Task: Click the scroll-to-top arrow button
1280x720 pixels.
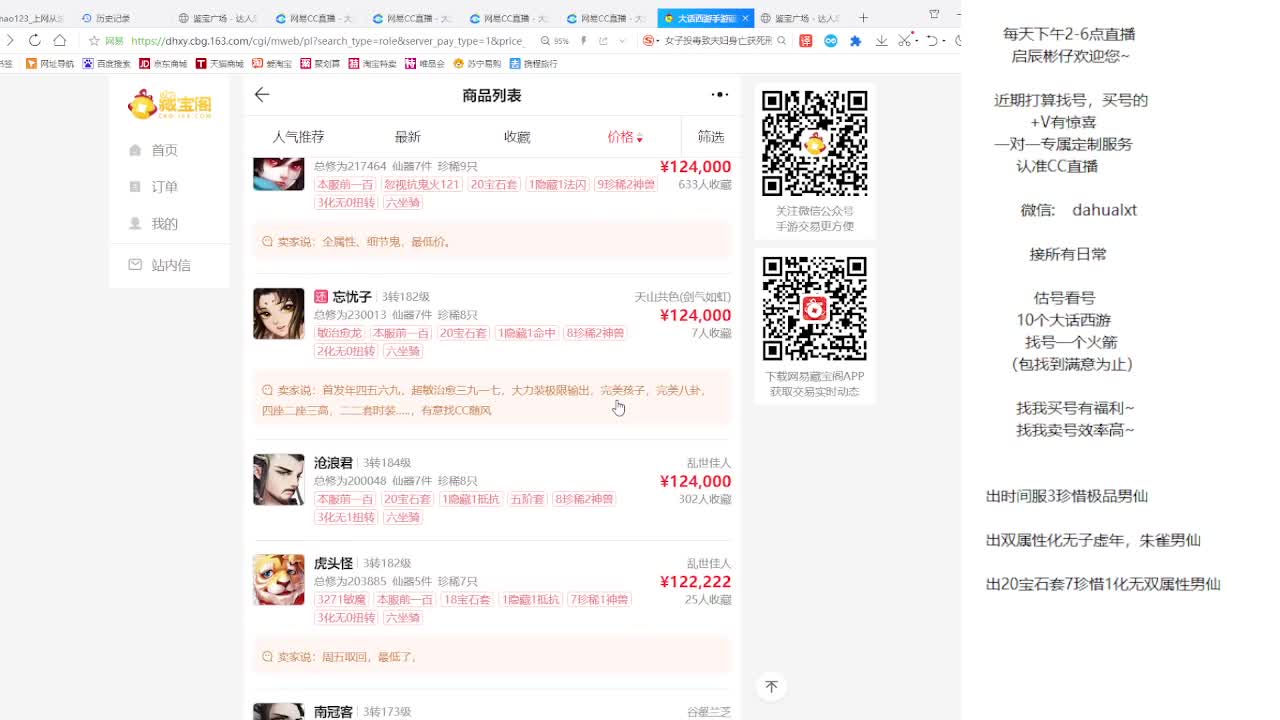Action: tap(771, 687)
